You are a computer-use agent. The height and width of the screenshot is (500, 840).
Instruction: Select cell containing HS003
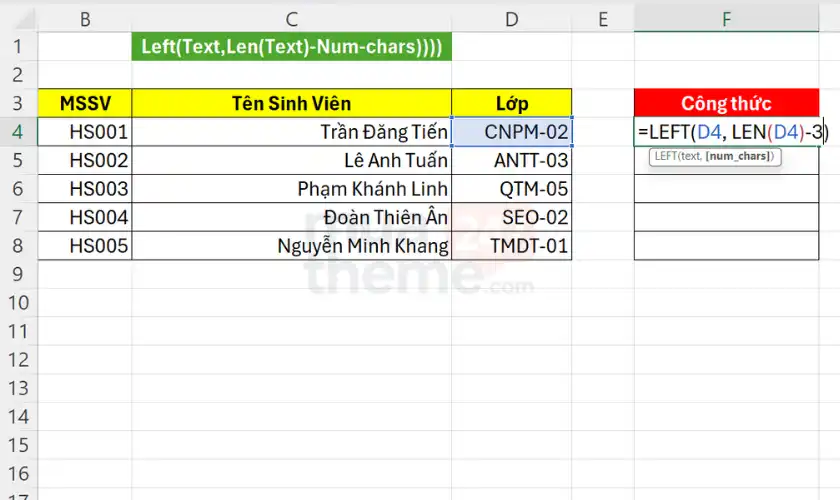(x=85, y=189)
